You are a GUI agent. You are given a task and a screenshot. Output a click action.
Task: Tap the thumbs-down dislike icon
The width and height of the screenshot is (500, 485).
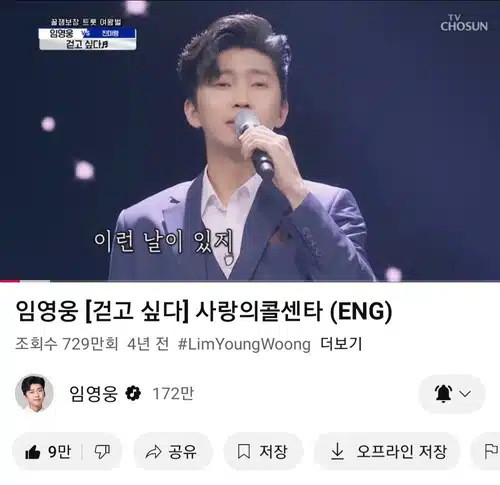[102, 452]
